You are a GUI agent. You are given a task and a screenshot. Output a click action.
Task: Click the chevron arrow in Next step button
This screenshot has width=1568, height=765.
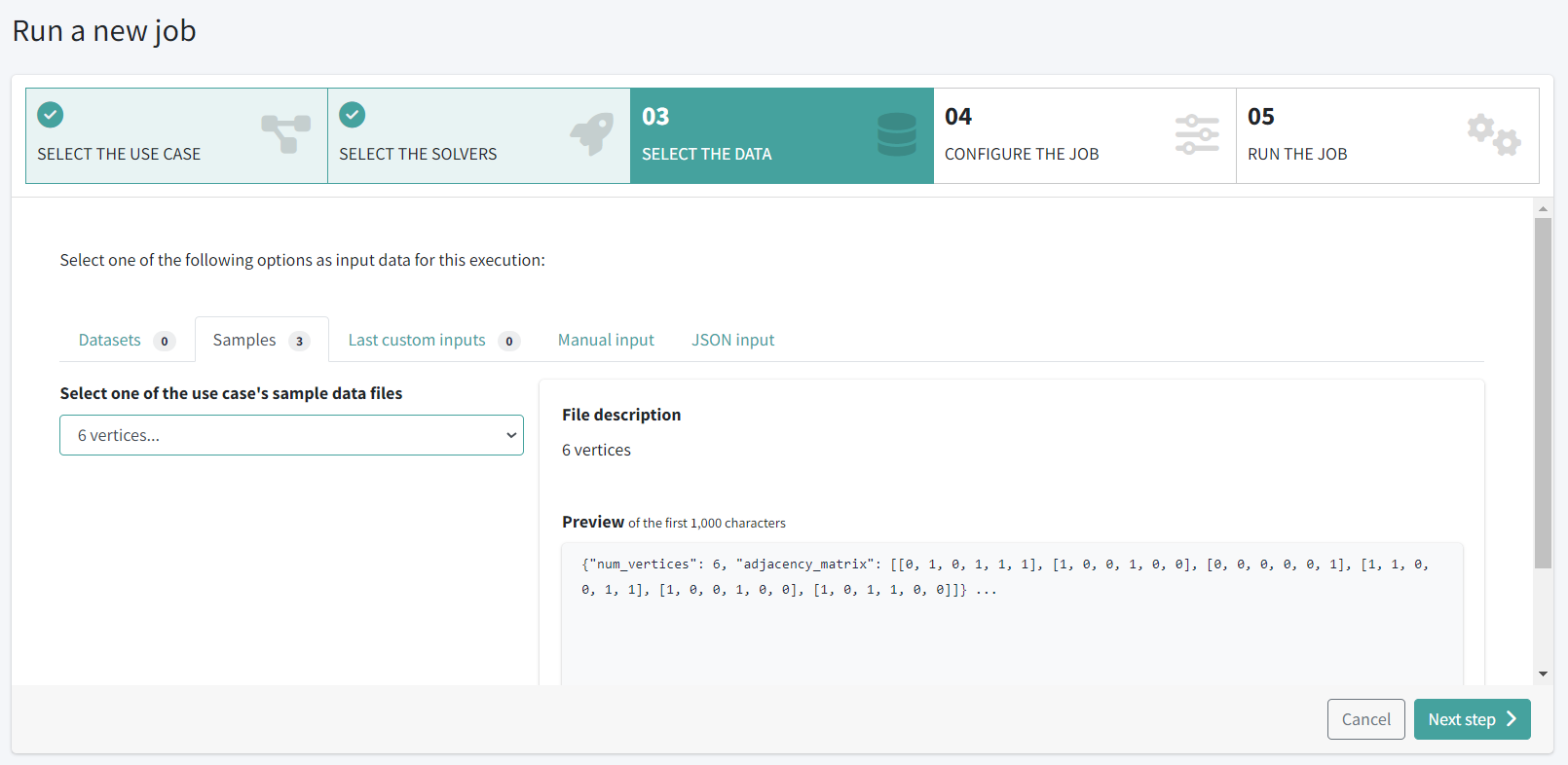coord(1512,719)
